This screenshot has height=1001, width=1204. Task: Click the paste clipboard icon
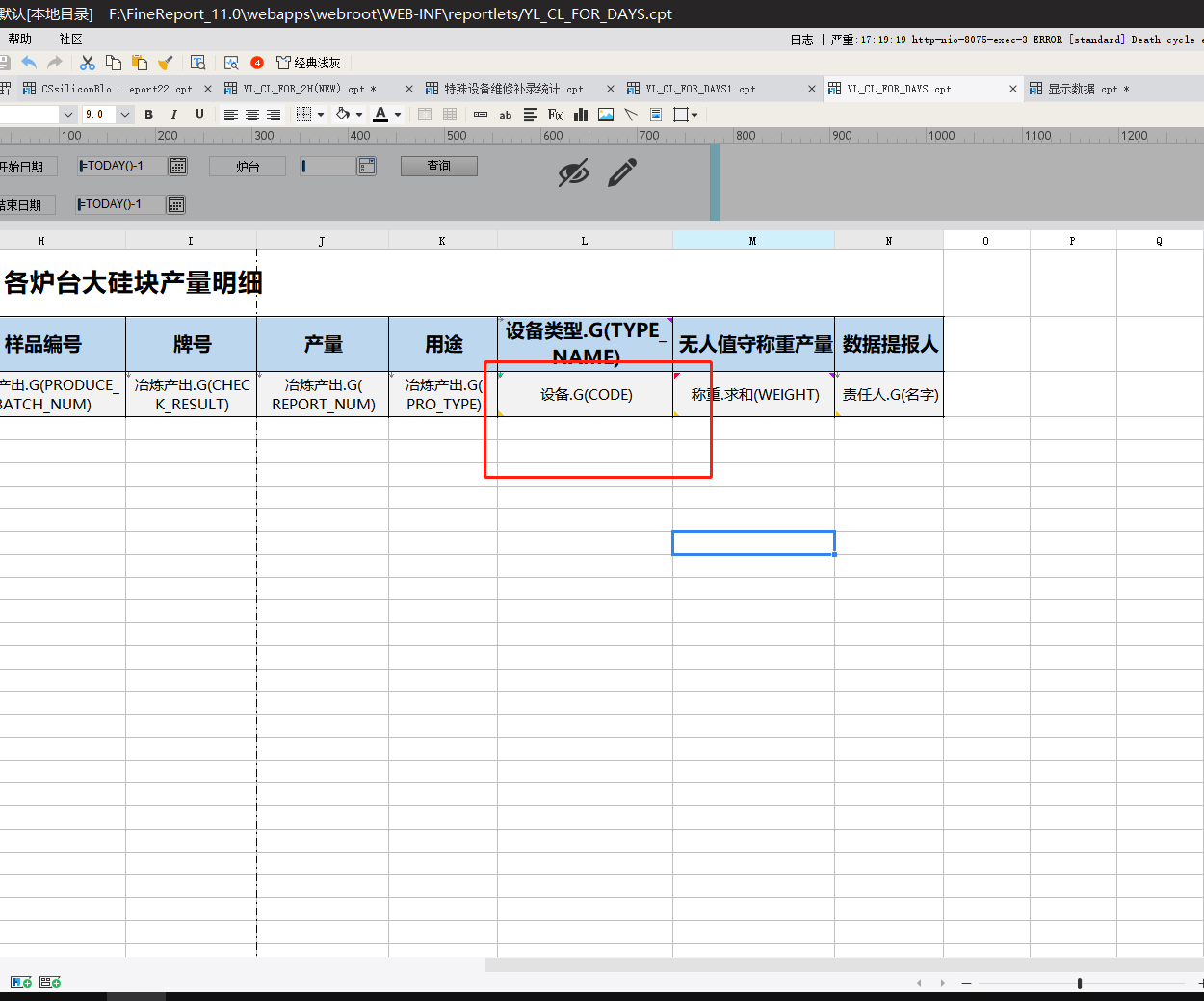pyautogui.click(x=140, y=63)
